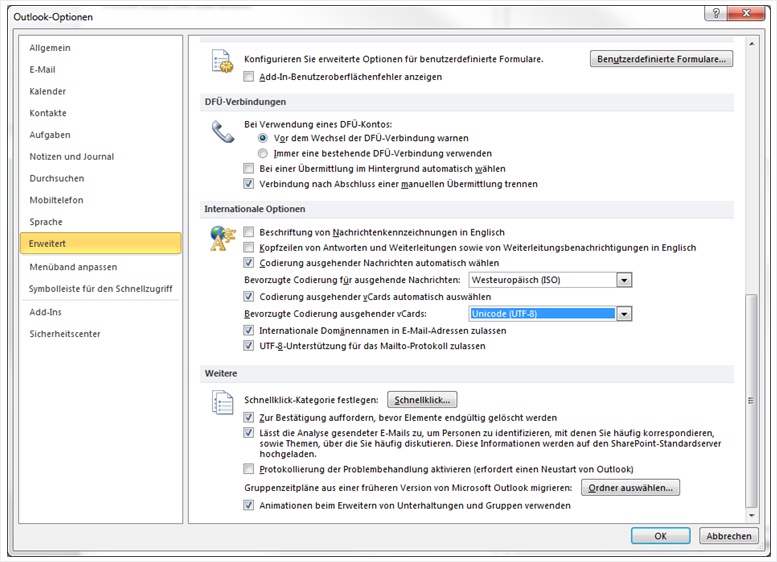The width and height of the screenshot is (777, 562).
Task: Uncheck UTF-8-Unterstützung für das Mailto-Protokoll
Action: coord(249,346)
